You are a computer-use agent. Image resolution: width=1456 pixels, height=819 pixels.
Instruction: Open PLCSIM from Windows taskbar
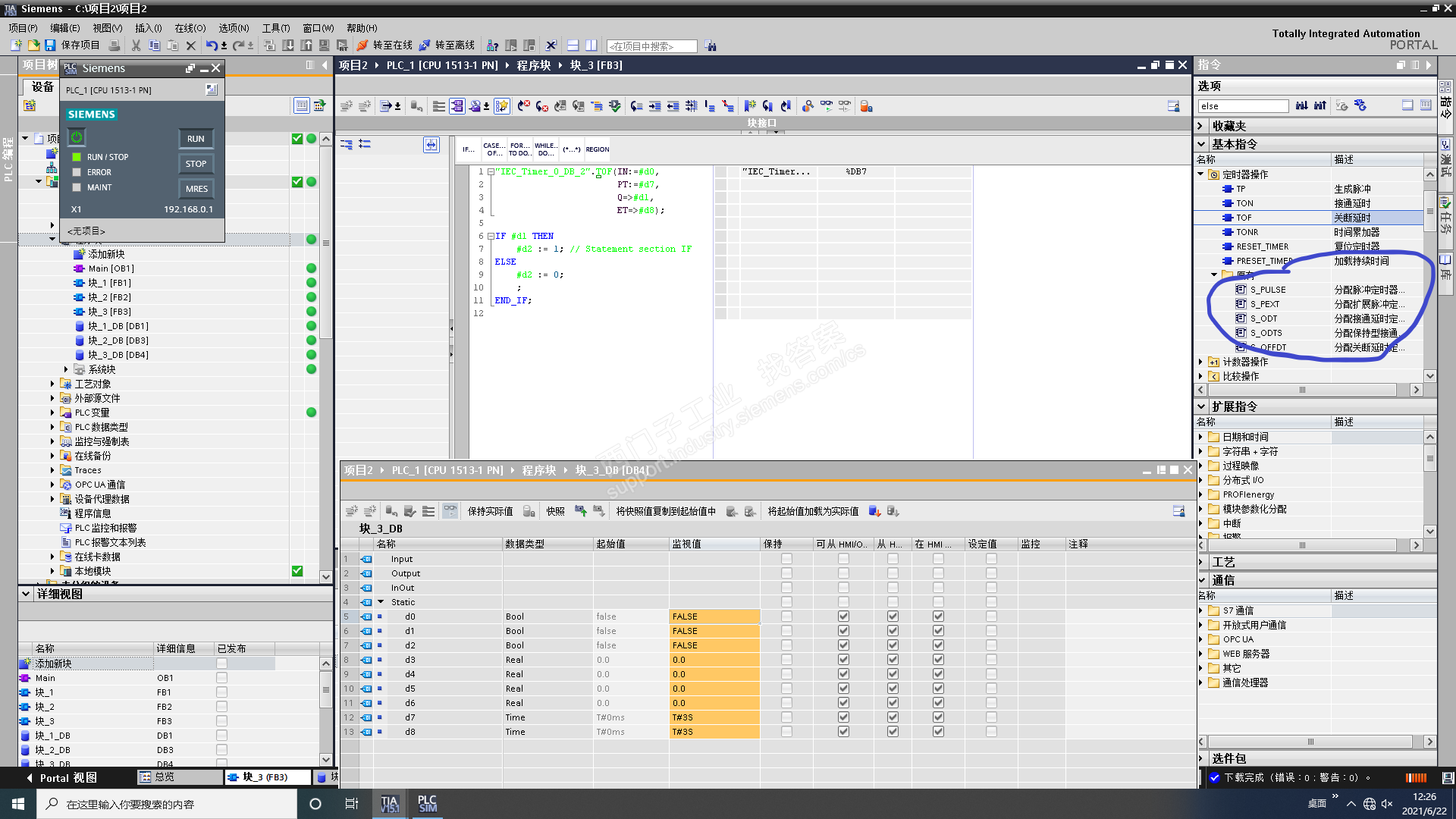pos(427,804)
